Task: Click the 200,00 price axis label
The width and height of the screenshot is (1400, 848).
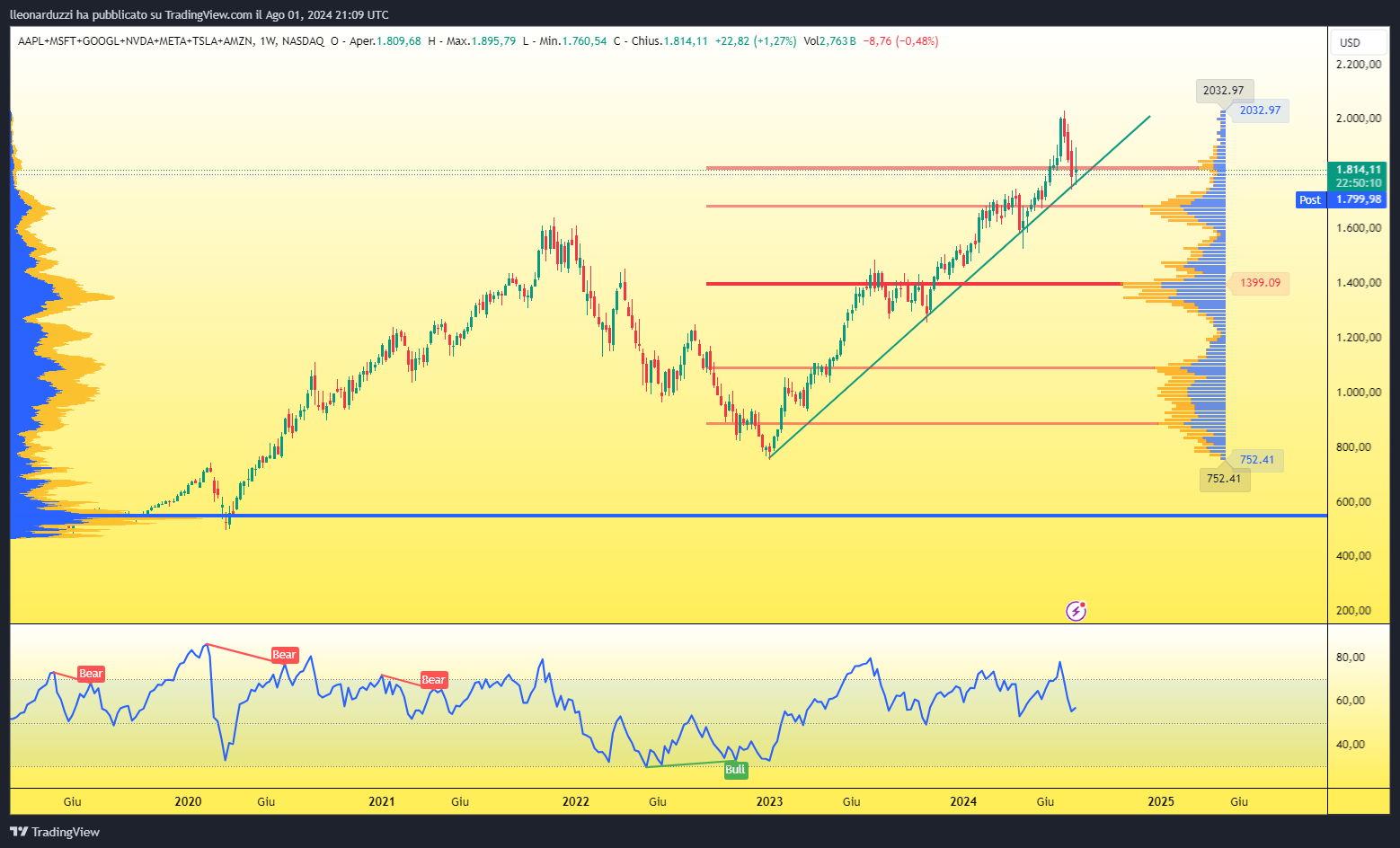Action: point(1353,611)
